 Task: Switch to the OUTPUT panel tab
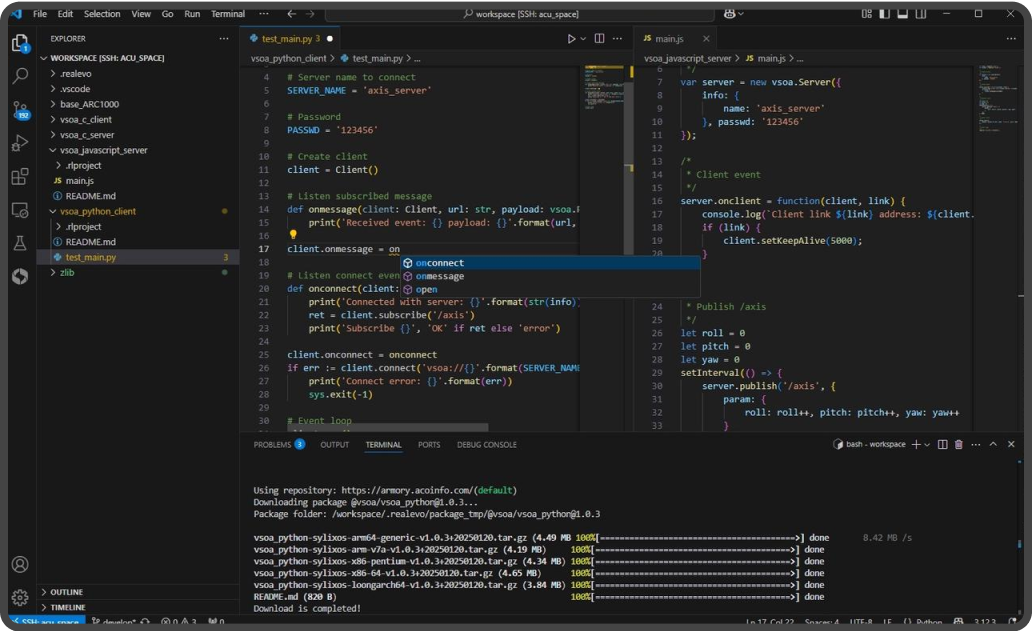[x=334, y=445]
